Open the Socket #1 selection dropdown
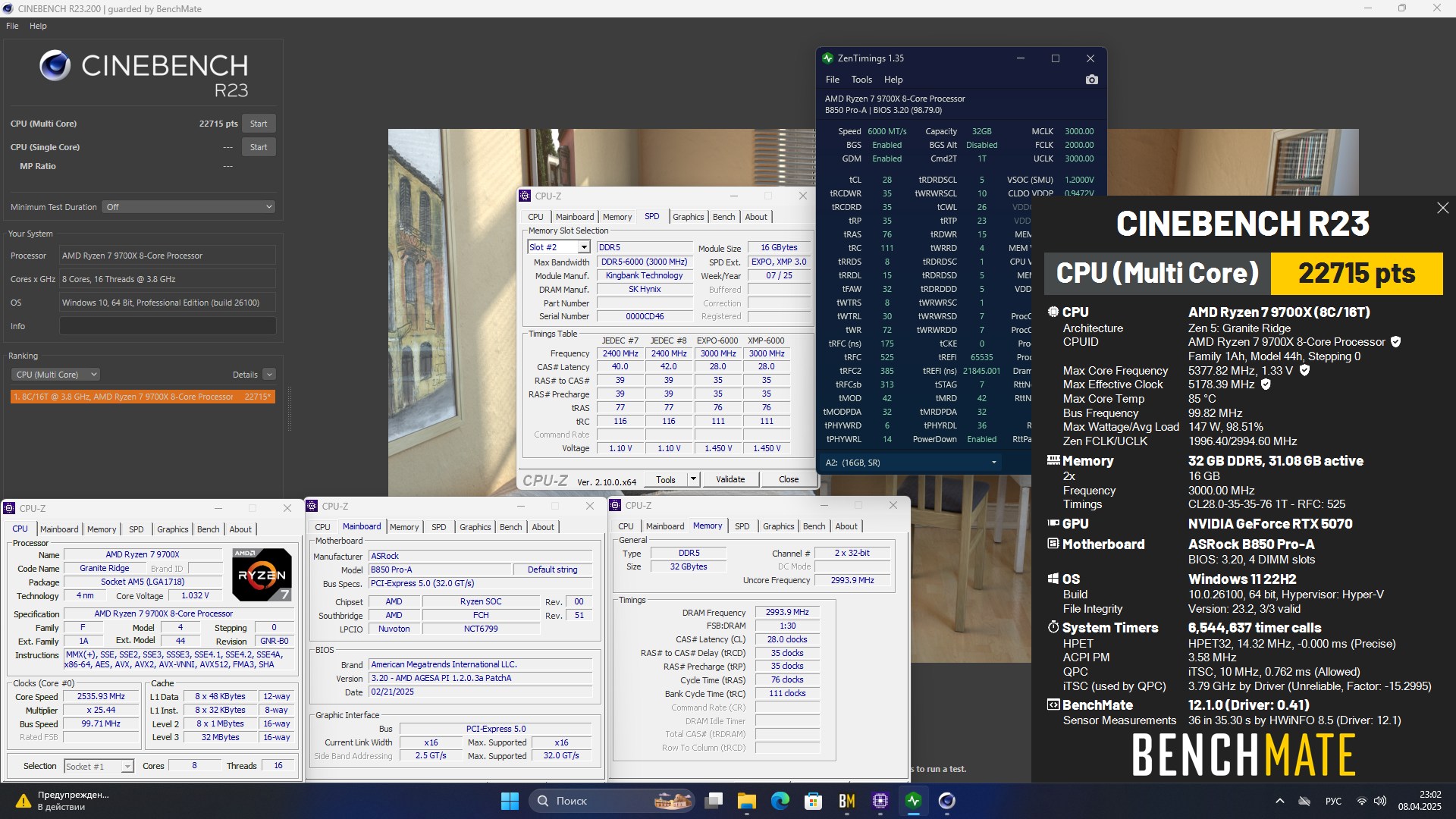 (99, 767)
